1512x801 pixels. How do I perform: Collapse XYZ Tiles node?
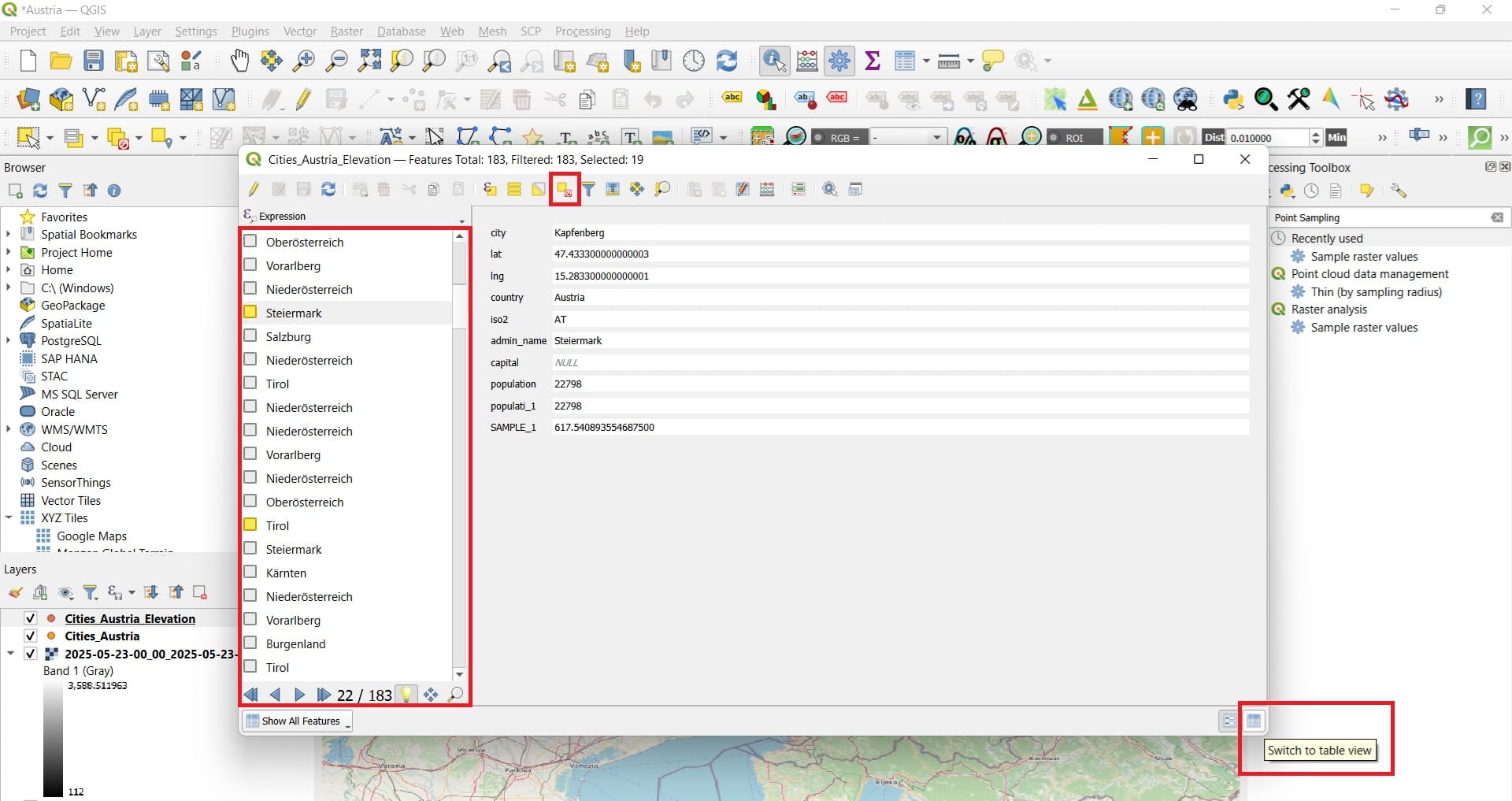(9, 517)
